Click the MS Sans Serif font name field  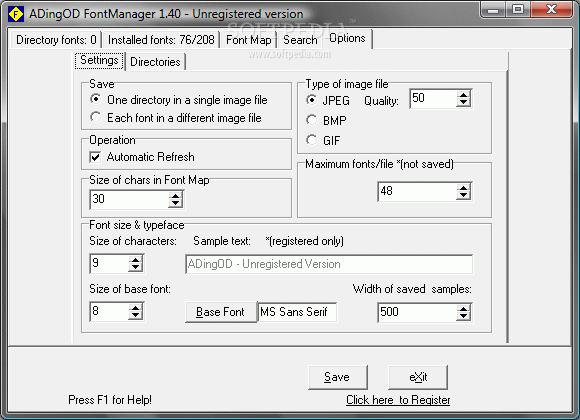[297, 312]
